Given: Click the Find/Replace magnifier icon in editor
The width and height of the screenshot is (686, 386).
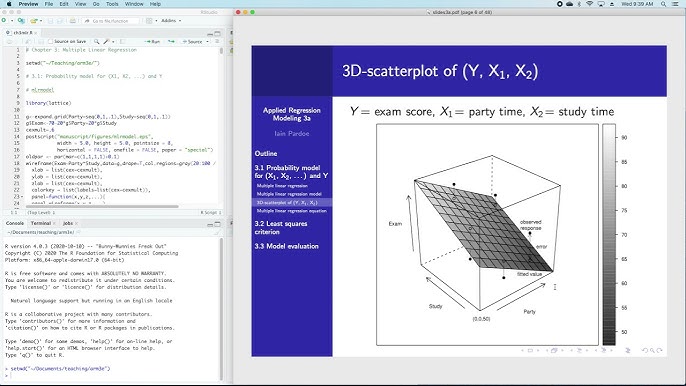Looking at the screenshot, I should [96, 42].
